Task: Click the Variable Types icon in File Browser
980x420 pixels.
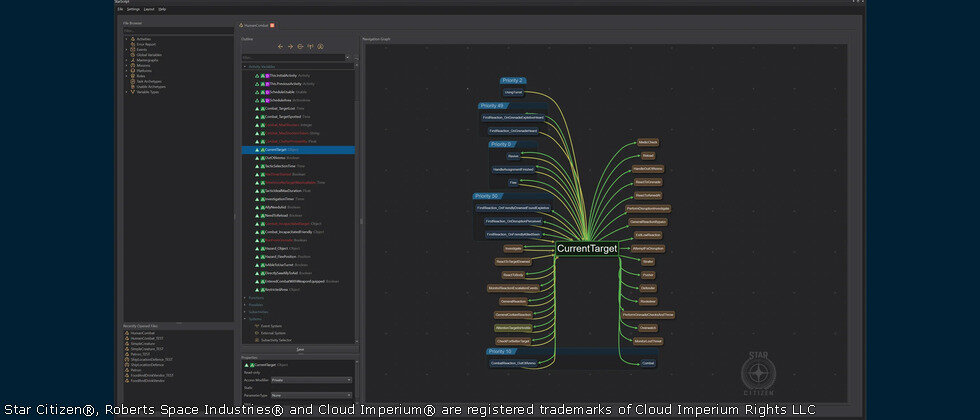Action: (x=132, y=91)
